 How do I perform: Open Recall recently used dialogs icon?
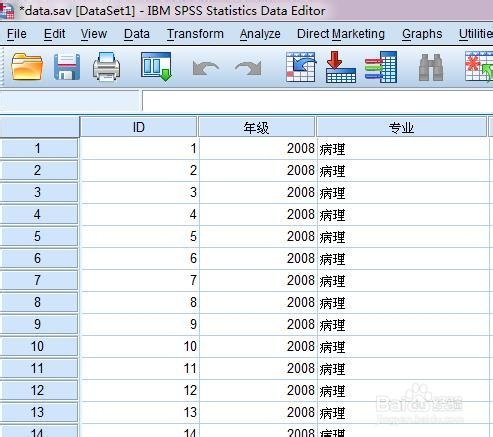click(x=156, y=67)
